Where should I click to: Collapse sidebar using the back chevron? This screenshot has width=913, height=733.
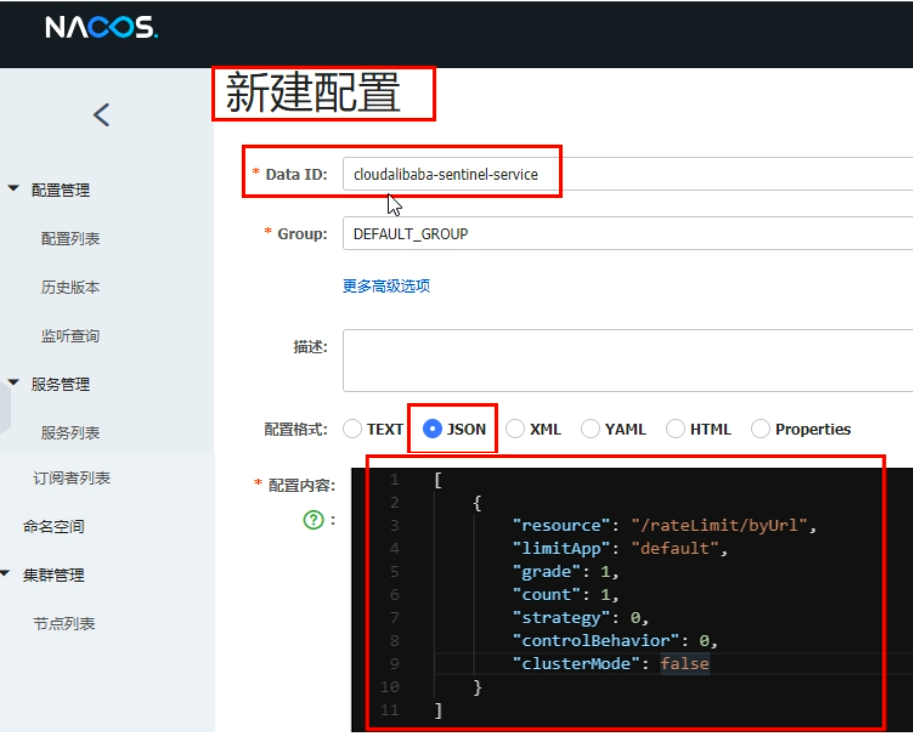point(101,115)
